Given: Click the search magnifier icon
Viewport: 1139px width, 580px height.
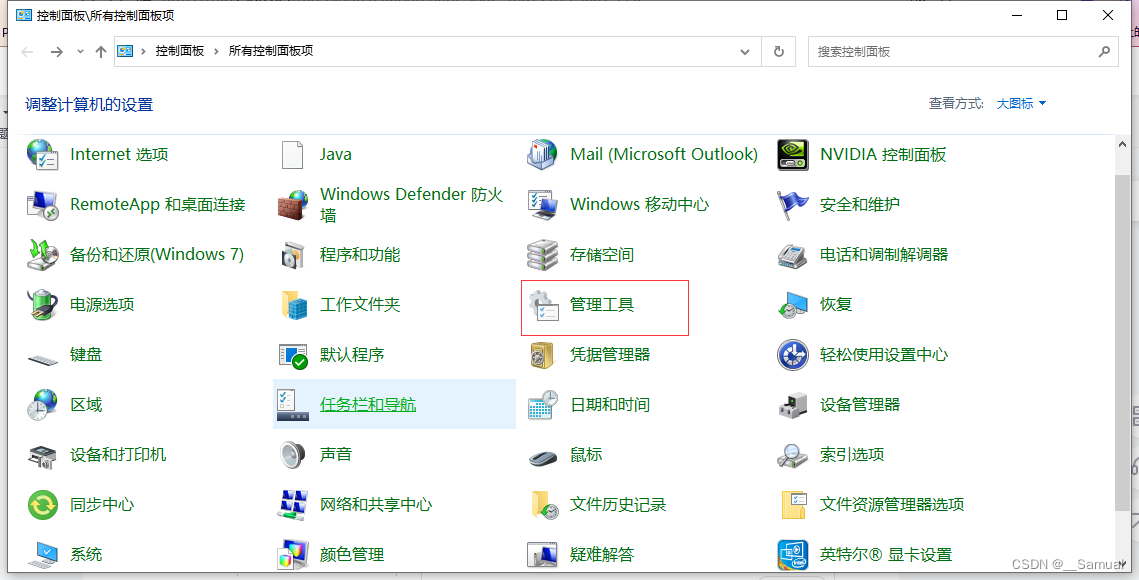Looking at the screenshot, I should pos(1104,52).
